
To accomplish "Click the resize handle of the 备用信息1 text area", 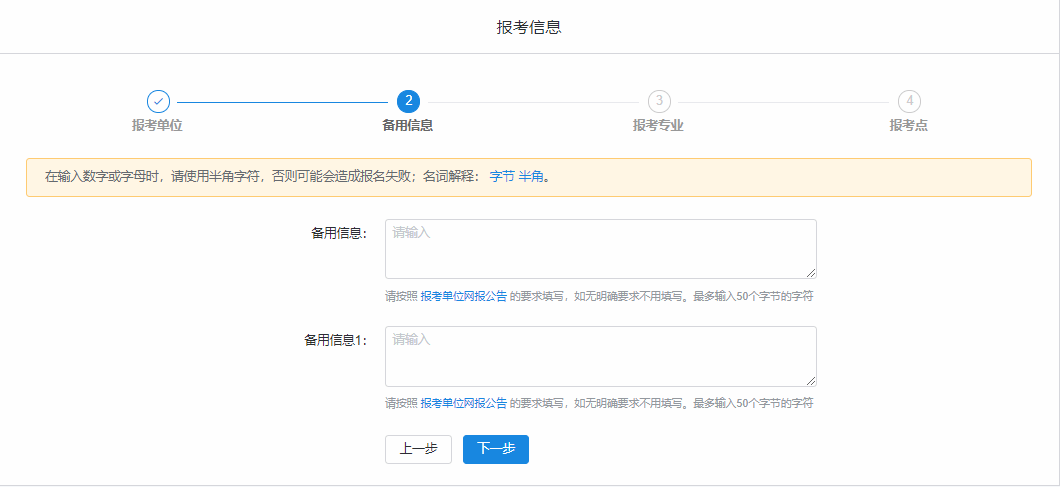I will click(812, 381).
